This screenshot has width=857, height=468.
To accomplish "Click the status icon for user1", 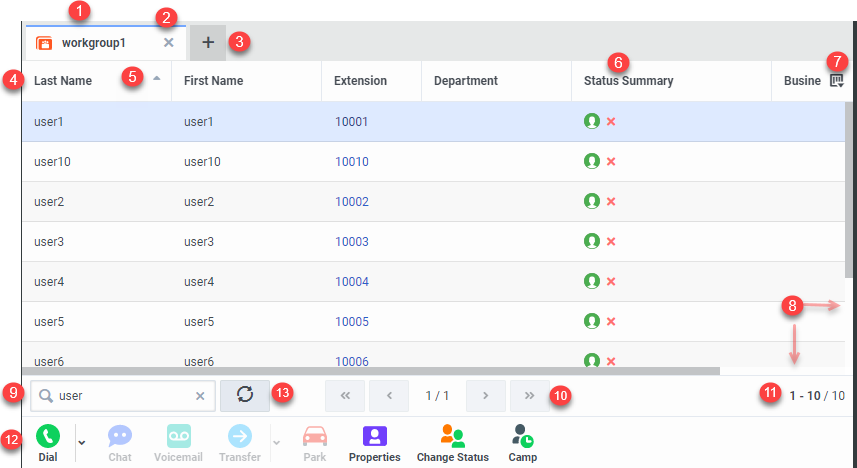I will 592,121.
